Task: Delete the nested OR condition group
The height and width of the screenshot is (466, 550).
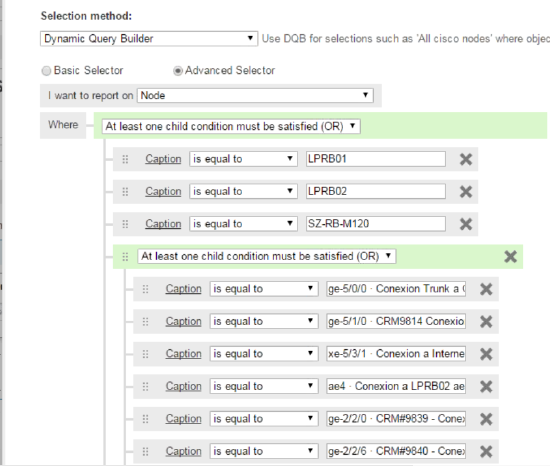Action: (510, 257)
